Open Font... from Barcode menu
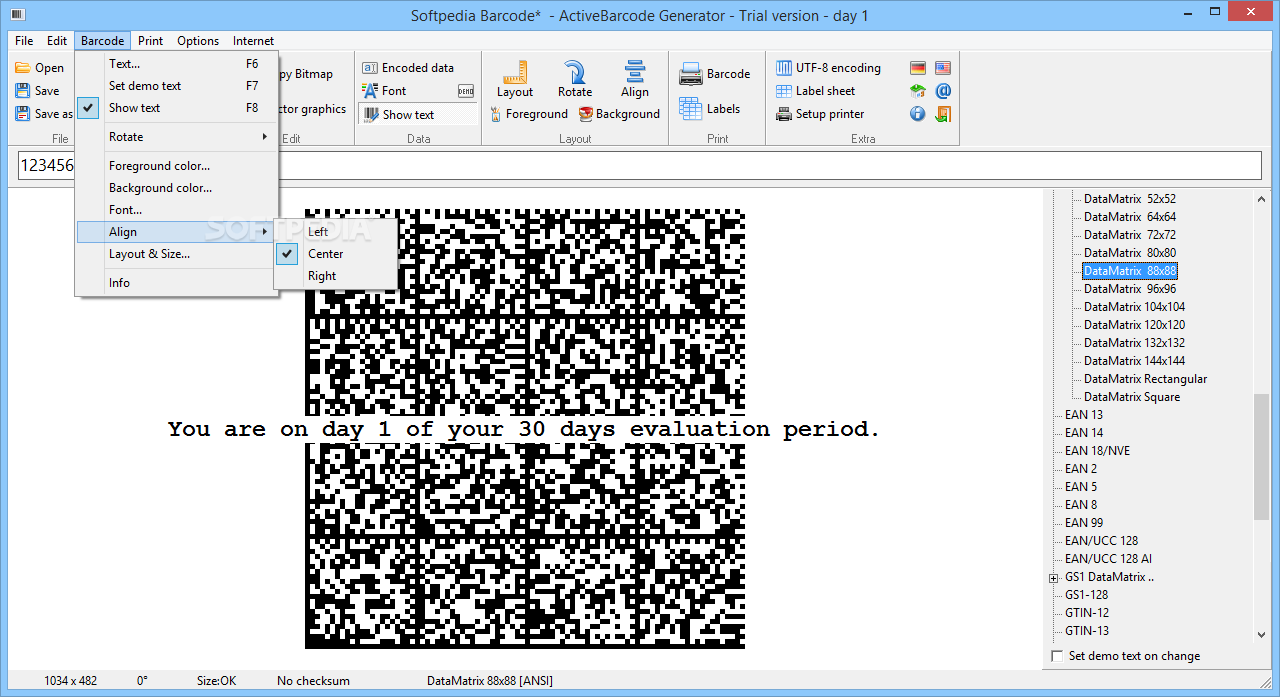Viewport: 1280px width, 697px height. [x=176, y=210]
